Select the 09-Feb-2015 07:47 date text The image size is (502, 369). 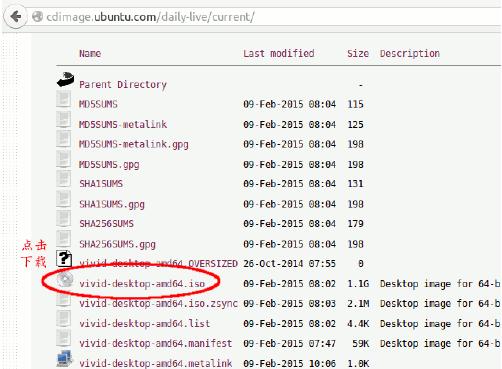[289, 343]
